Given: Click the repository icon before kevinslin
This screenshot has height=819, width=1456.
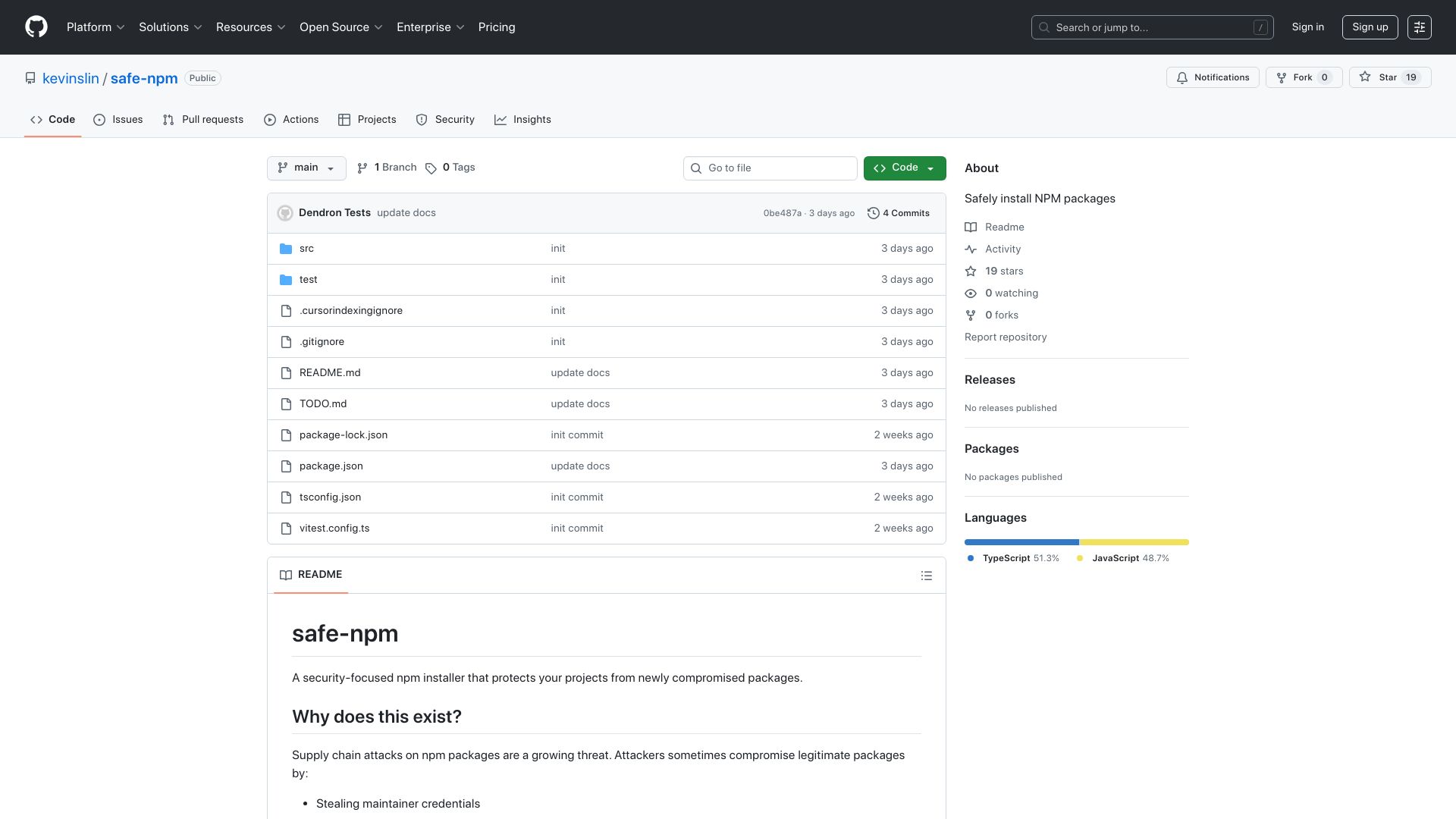Looking at the screenshot, I should point(30,78).
